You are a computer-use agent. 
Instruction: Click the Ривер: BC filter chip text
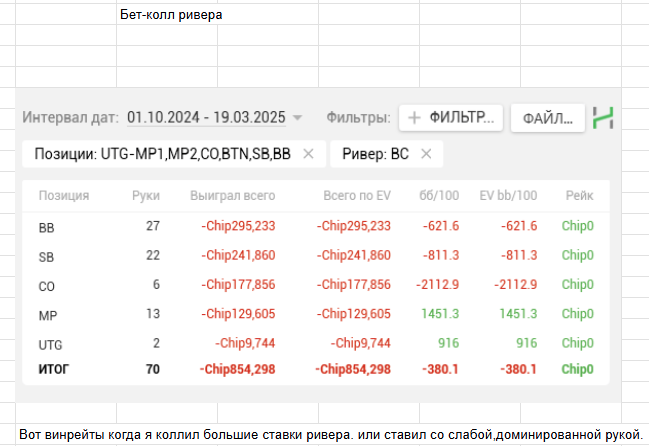(375, 154)
